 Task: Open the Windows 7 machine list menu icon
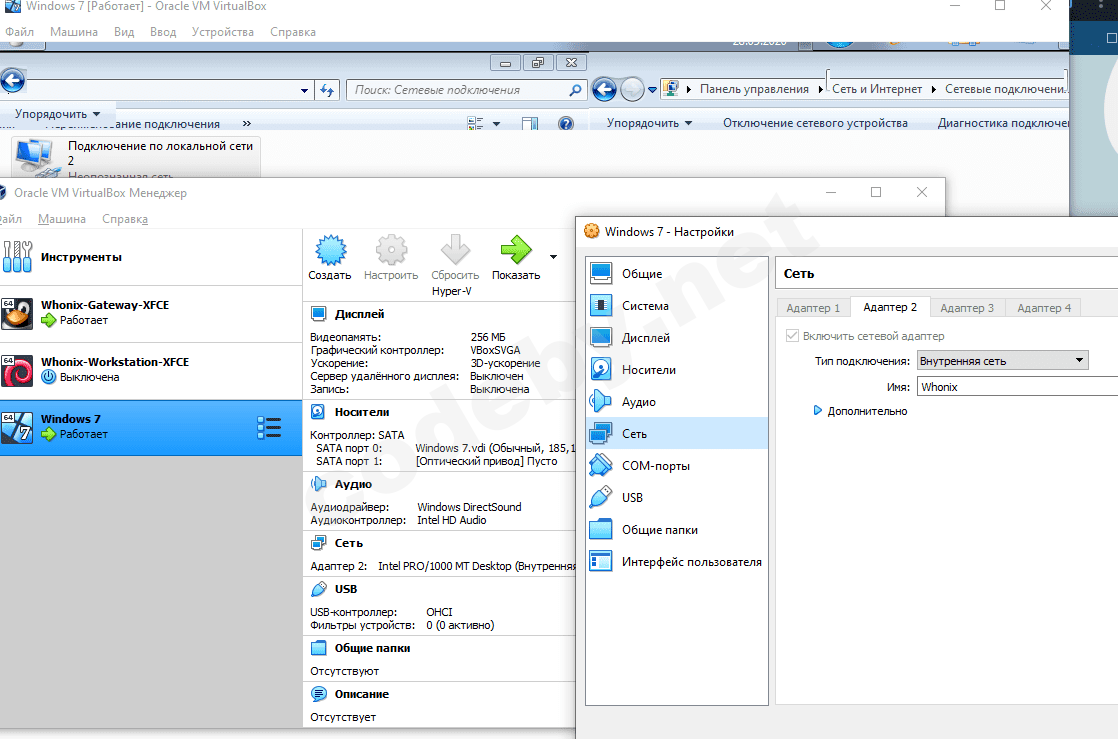(269, 427)
